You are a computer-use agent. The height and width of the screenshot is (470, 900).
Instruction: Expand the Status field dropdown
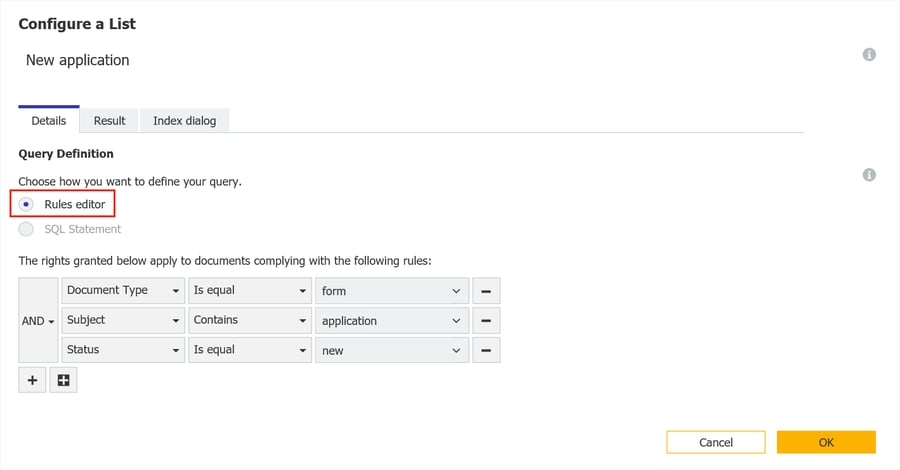[122, 351]
